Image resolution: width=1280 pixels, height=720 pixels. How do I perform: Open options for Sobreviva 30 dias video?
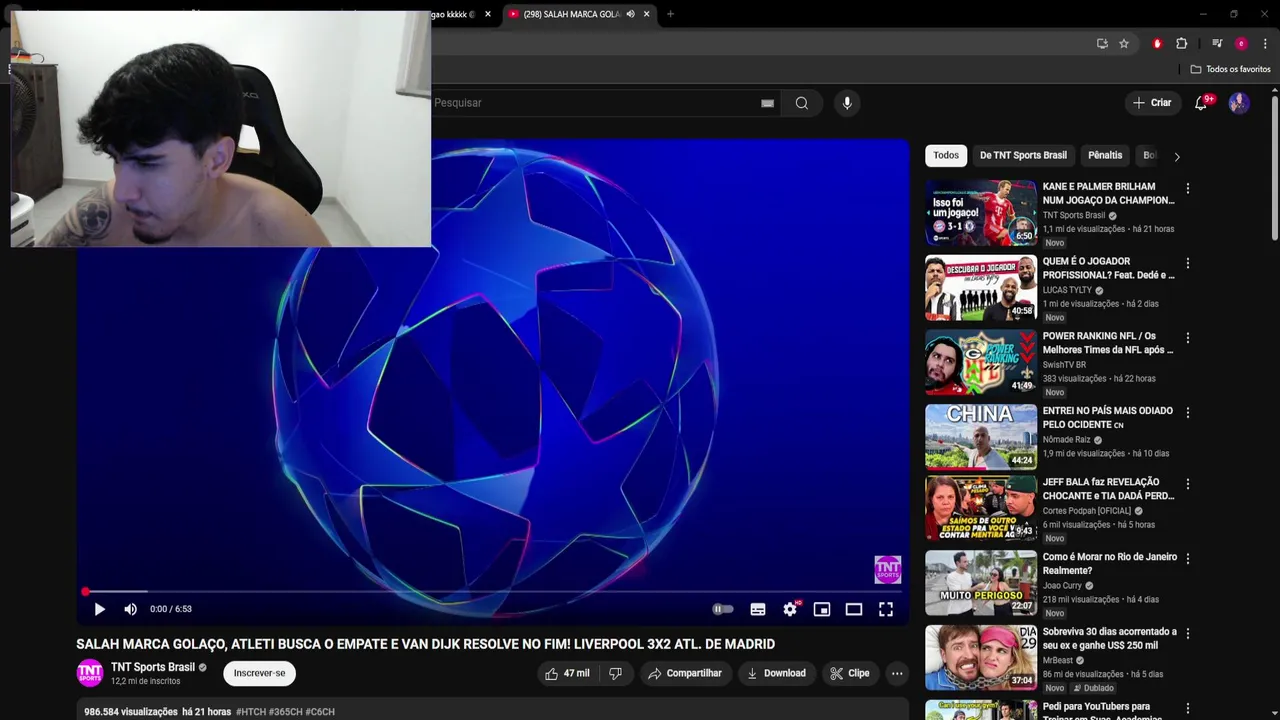(1188, 633)
